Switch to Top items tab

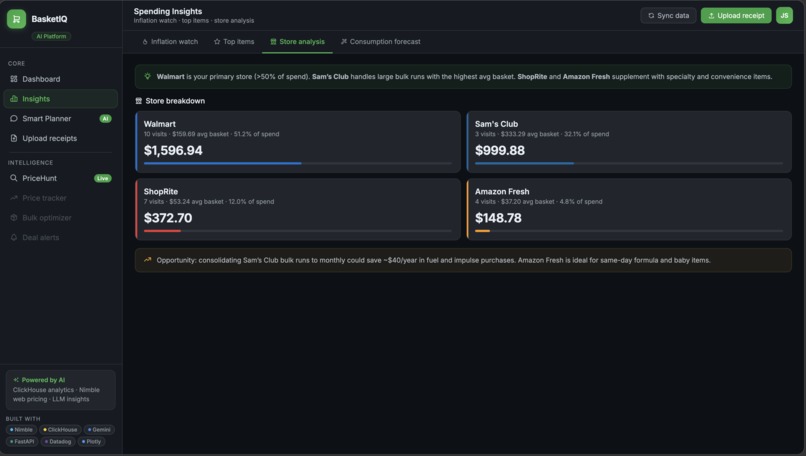pyautogui.click(x=234, y=42)
